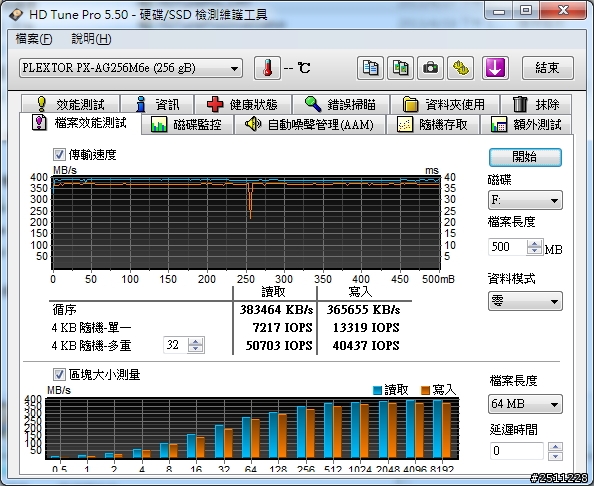The image size is (594, 486).
Task: Switch to the 額外測試 extra tests tab
Action: (x=526, y=125)
